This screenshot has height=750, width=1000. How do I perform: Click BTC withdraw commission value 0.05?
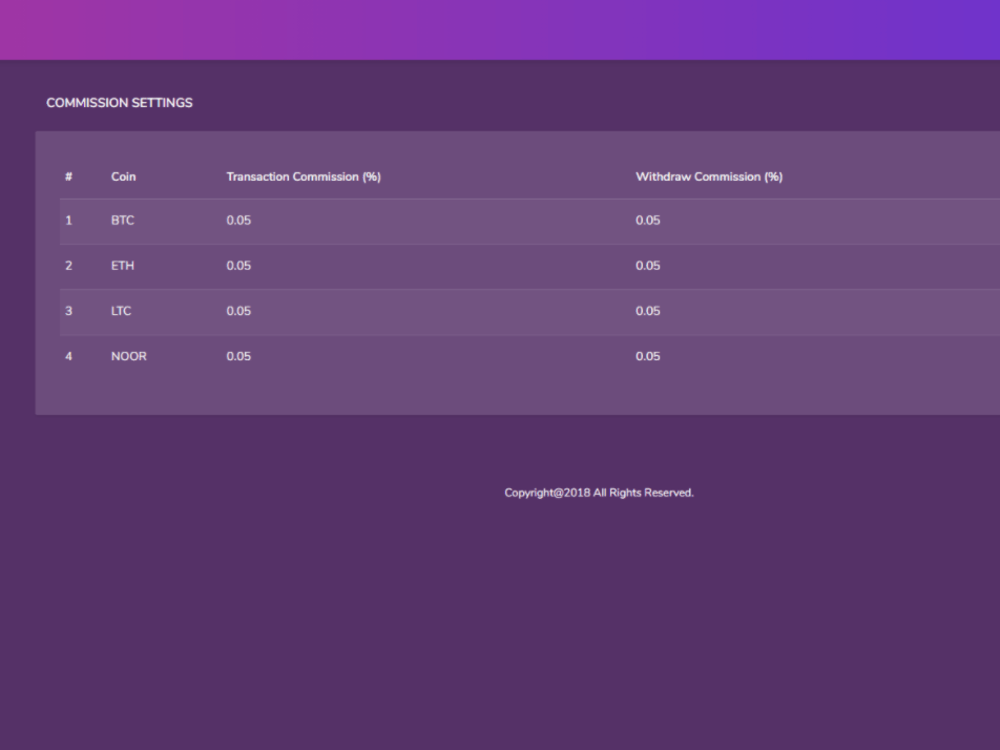coord(648,220)
